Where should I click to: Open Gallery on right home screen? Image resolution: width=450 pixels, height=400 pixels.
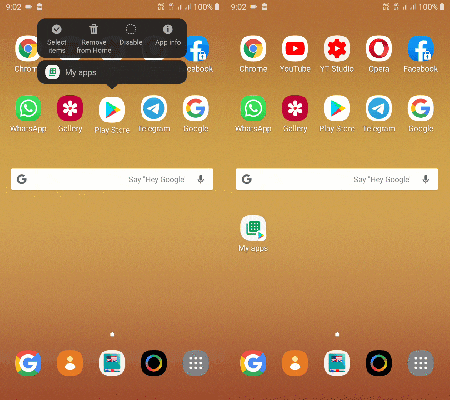pos(295,108)
